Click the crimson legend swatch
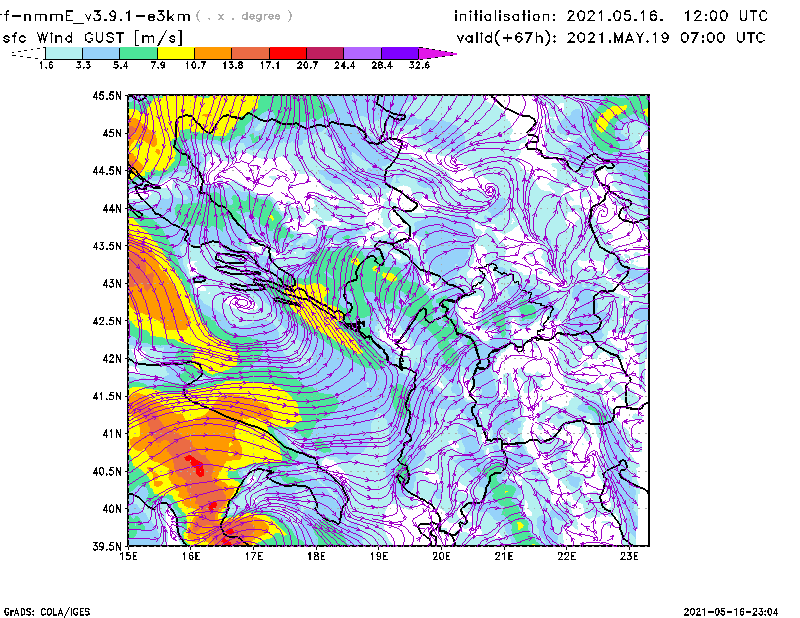This screenshot has width=800, height=618. [x=325, y=53]
